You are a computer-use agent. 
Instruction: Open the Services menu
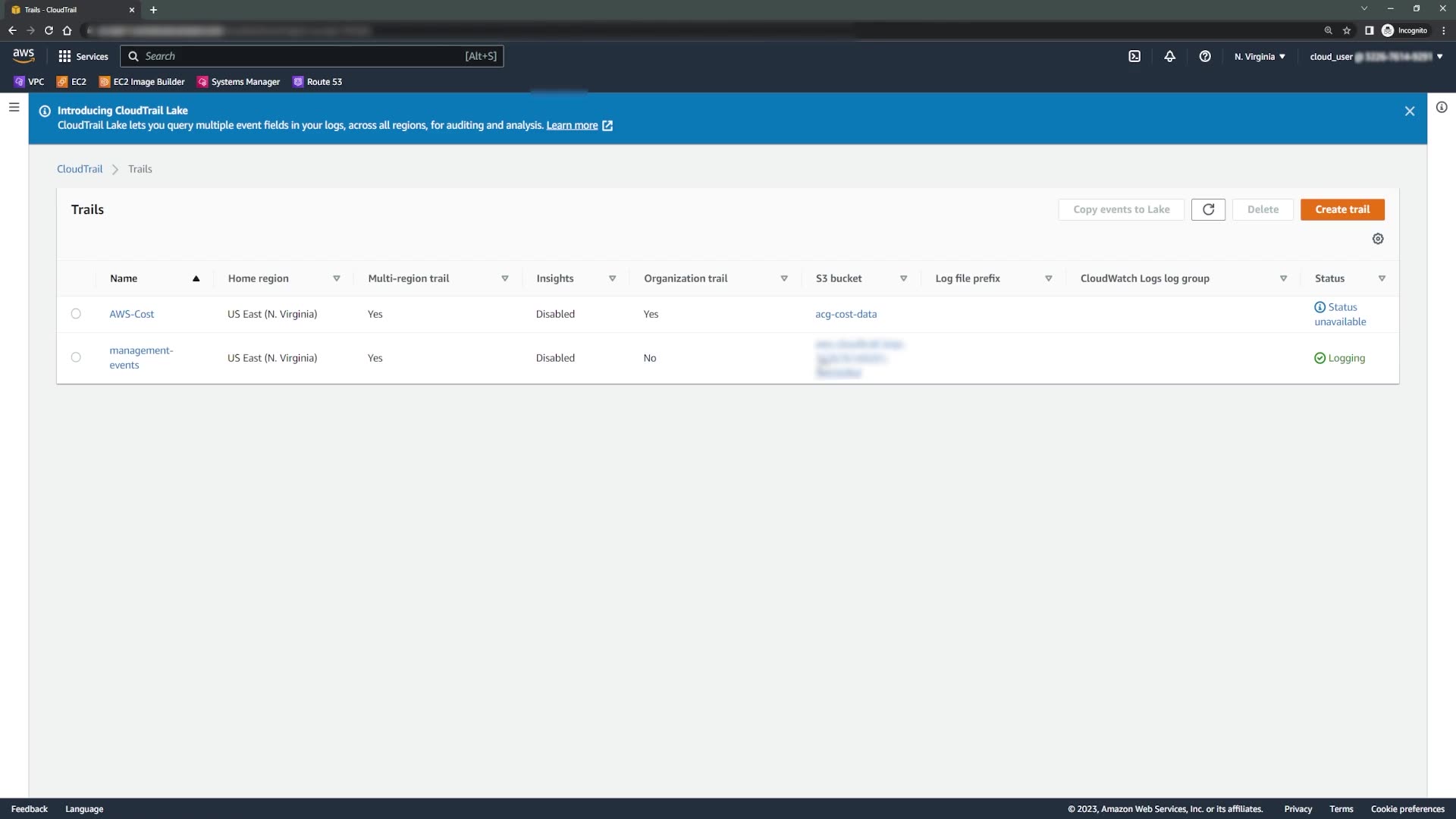click(83, 56)
